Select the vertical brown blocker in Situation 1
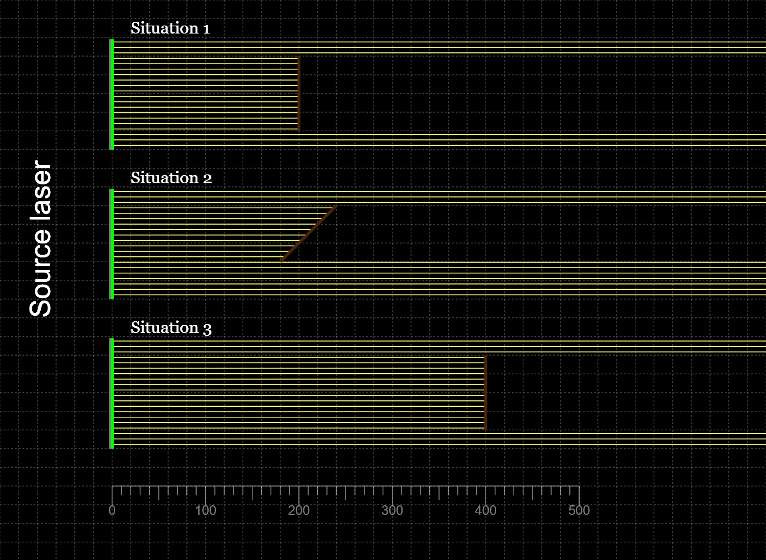Image resolution: width=766 pixels, height=560 pixels. click(x=299, y=94)
